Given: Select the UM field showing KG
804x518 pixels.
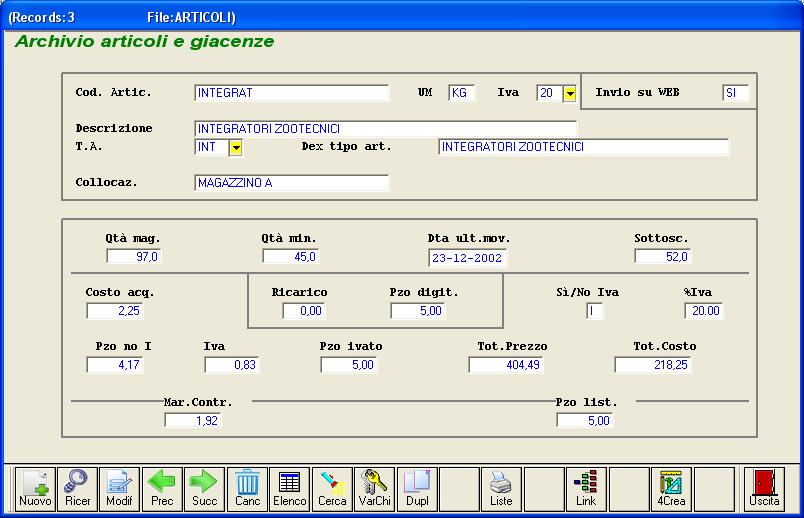Looking at the screenshot, I should pyautogui.click(x=461, y=93).
